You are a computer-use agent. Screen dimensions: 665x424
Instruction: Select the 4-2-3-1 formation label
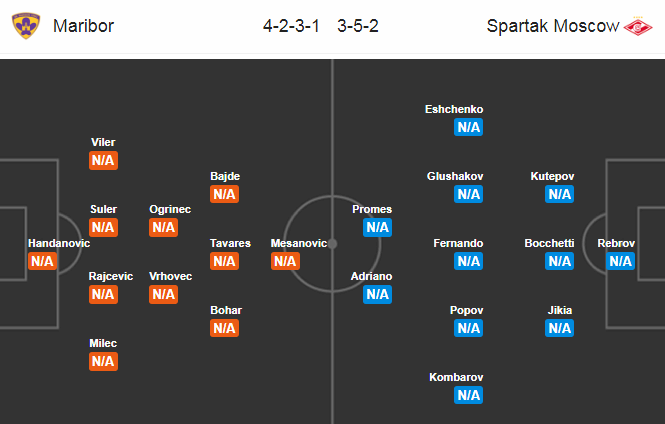(291, 26)
